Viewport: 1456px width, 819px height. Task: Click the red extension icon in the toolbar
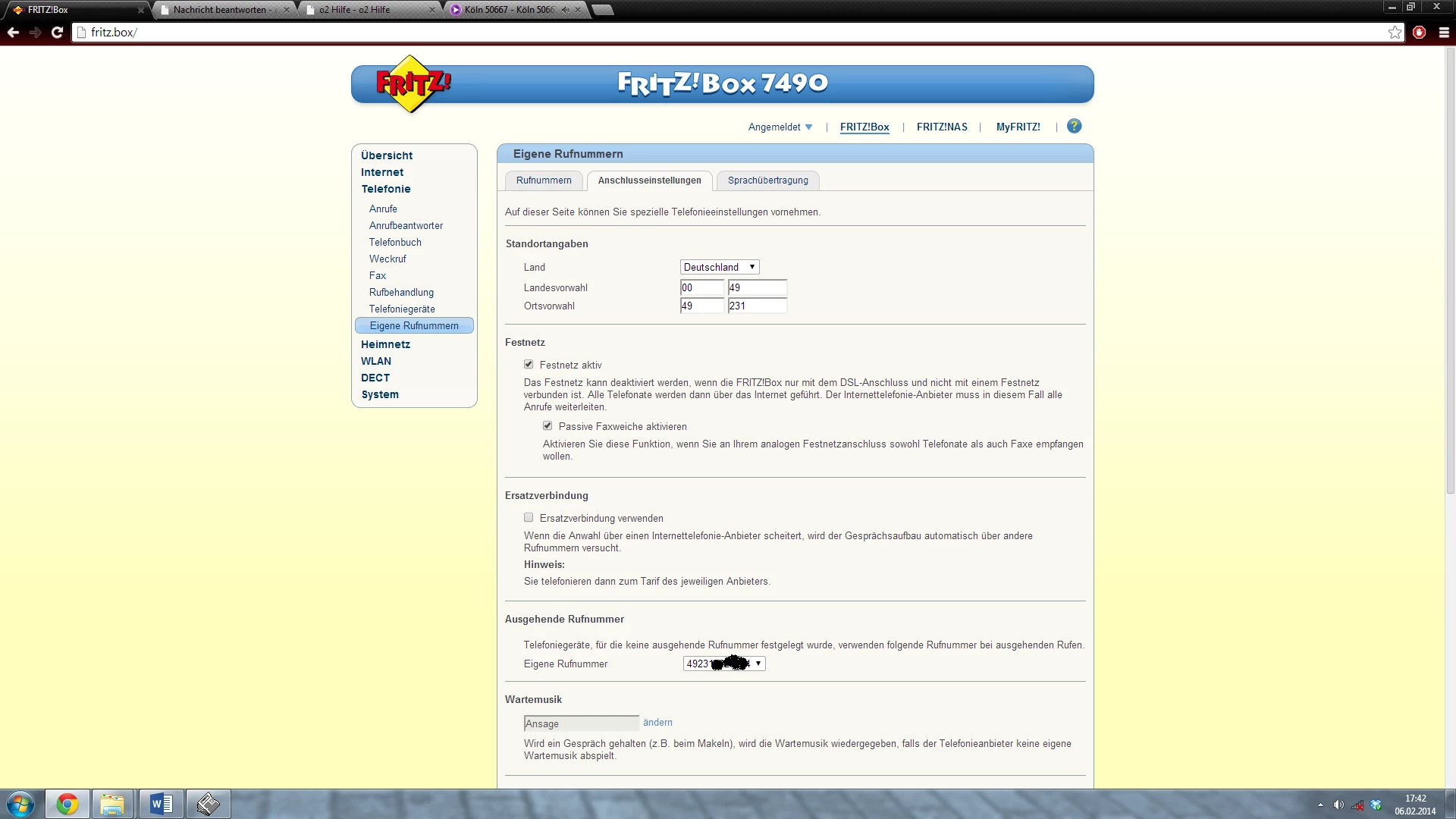point(1420,32)
